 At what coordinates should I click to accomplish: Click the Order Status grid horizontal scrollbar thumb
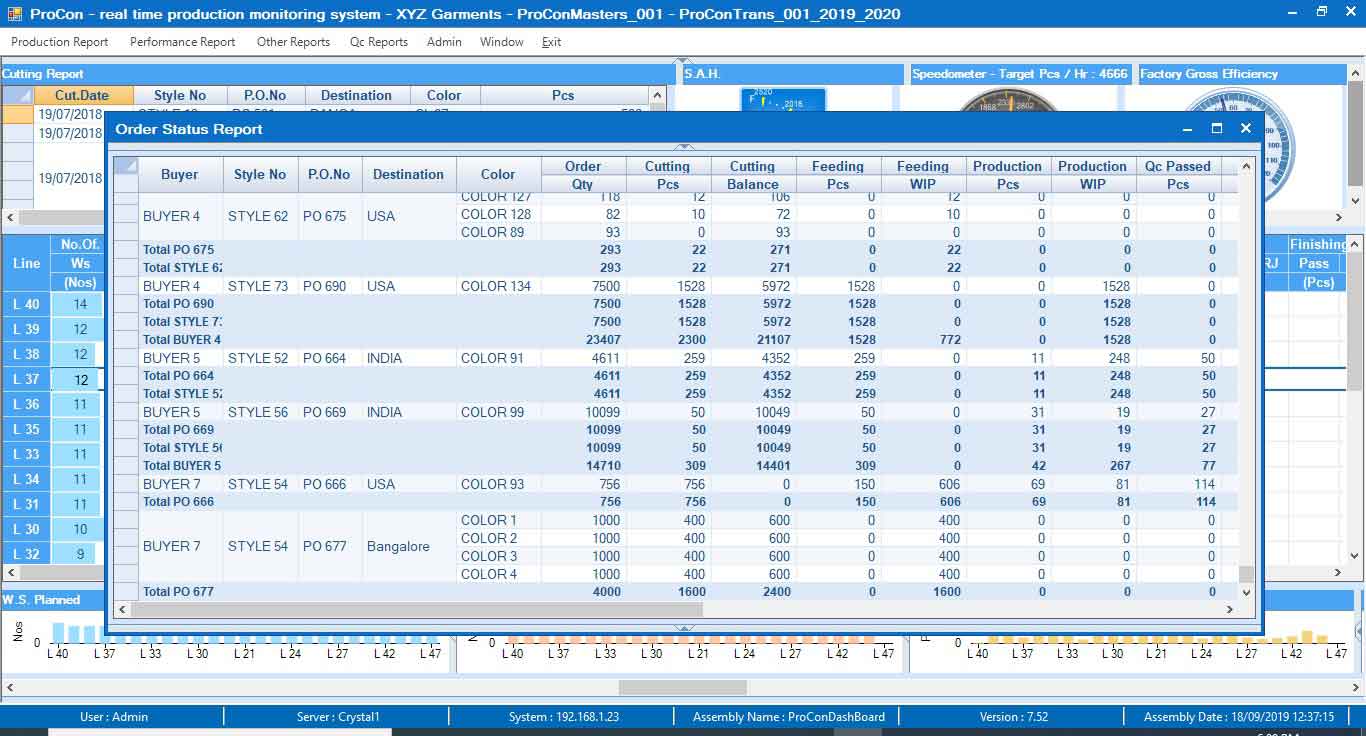point(415,609)
